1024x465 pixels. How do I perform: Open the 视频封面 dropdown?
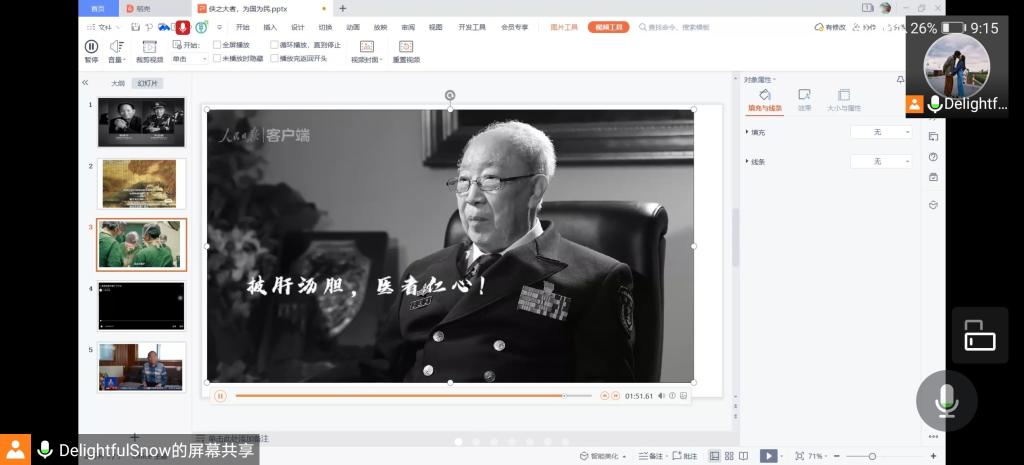point(366,59)
